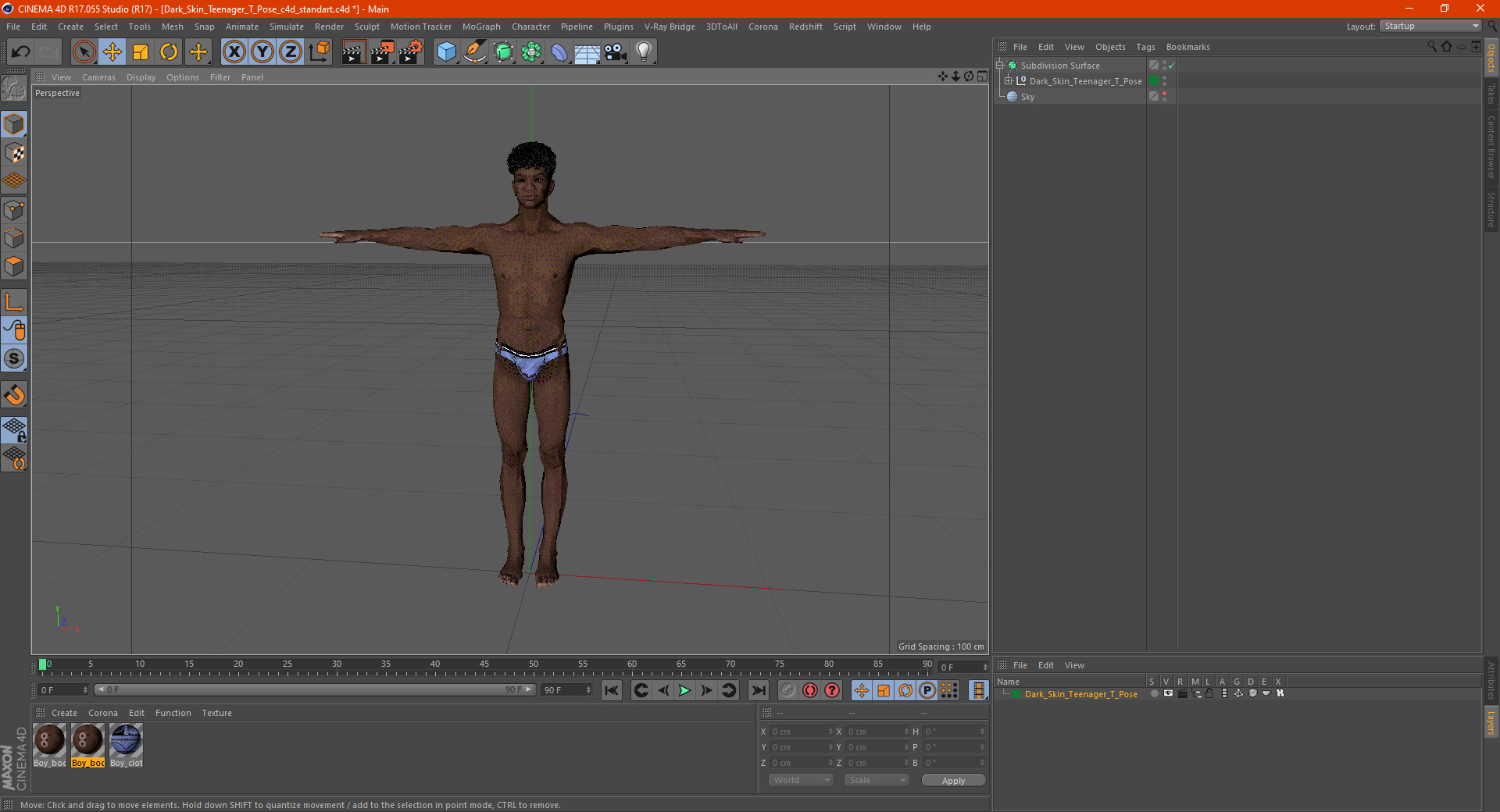Switch to Polygons mode

tap(14, 266)
